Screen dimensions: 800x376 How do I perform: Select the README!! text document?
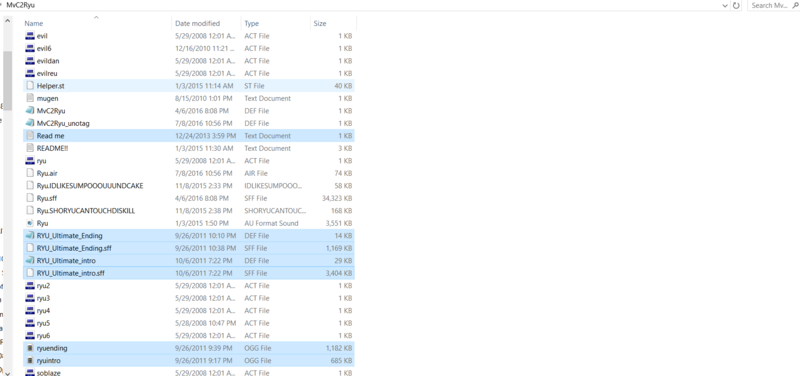point(189,148)
